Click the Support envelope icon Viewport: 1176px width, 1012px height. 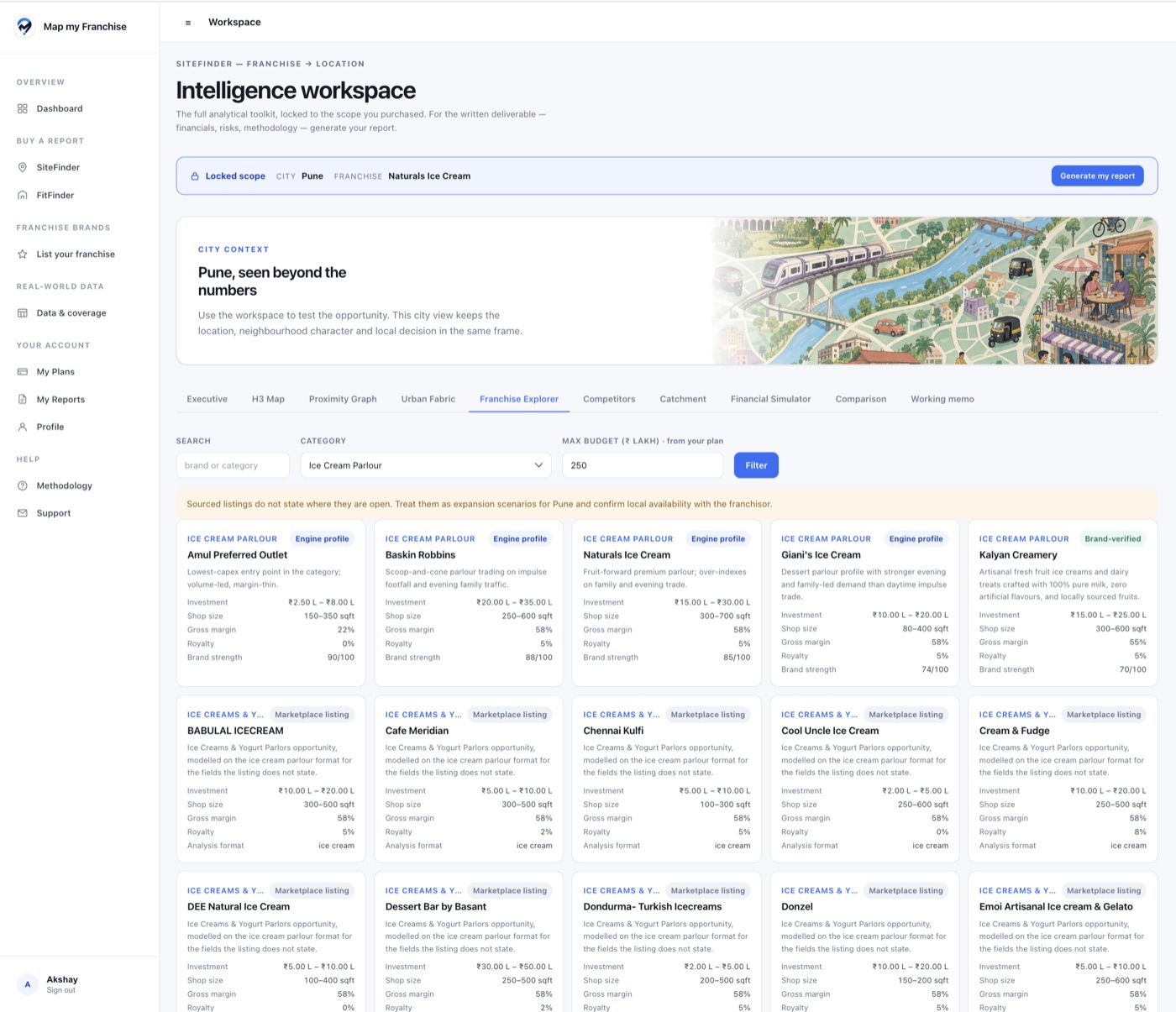(x=23, y=513)
